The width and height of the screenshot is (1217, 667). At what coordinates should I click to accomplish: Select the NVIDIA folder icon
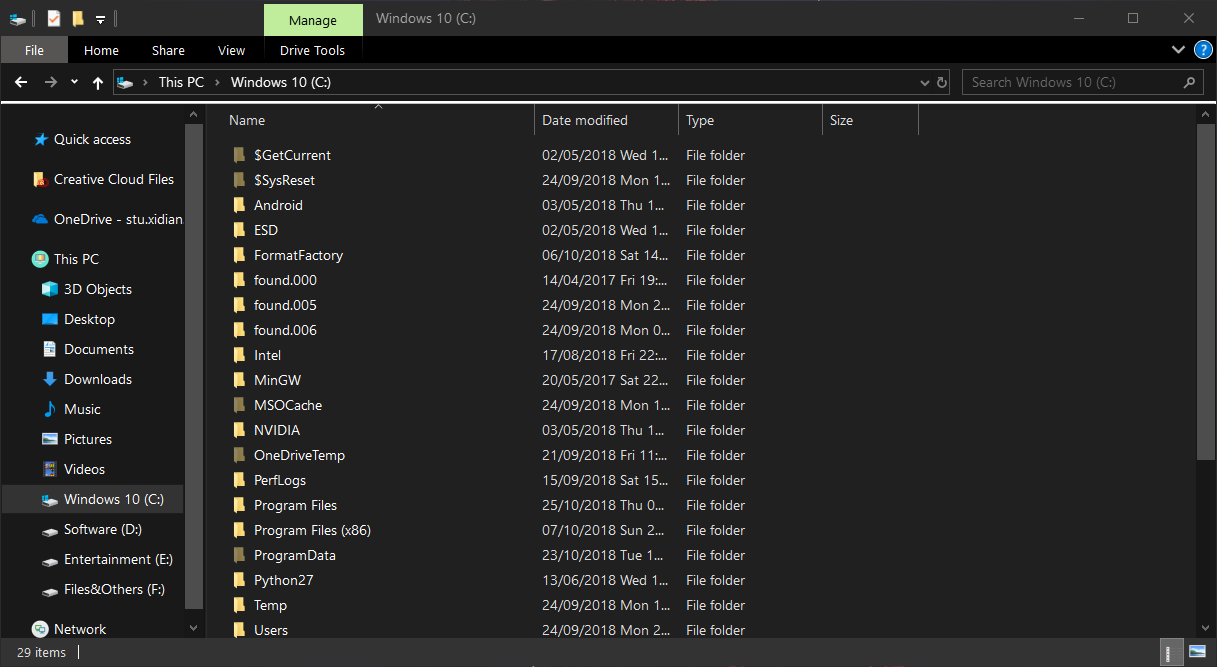coord(239,430)
